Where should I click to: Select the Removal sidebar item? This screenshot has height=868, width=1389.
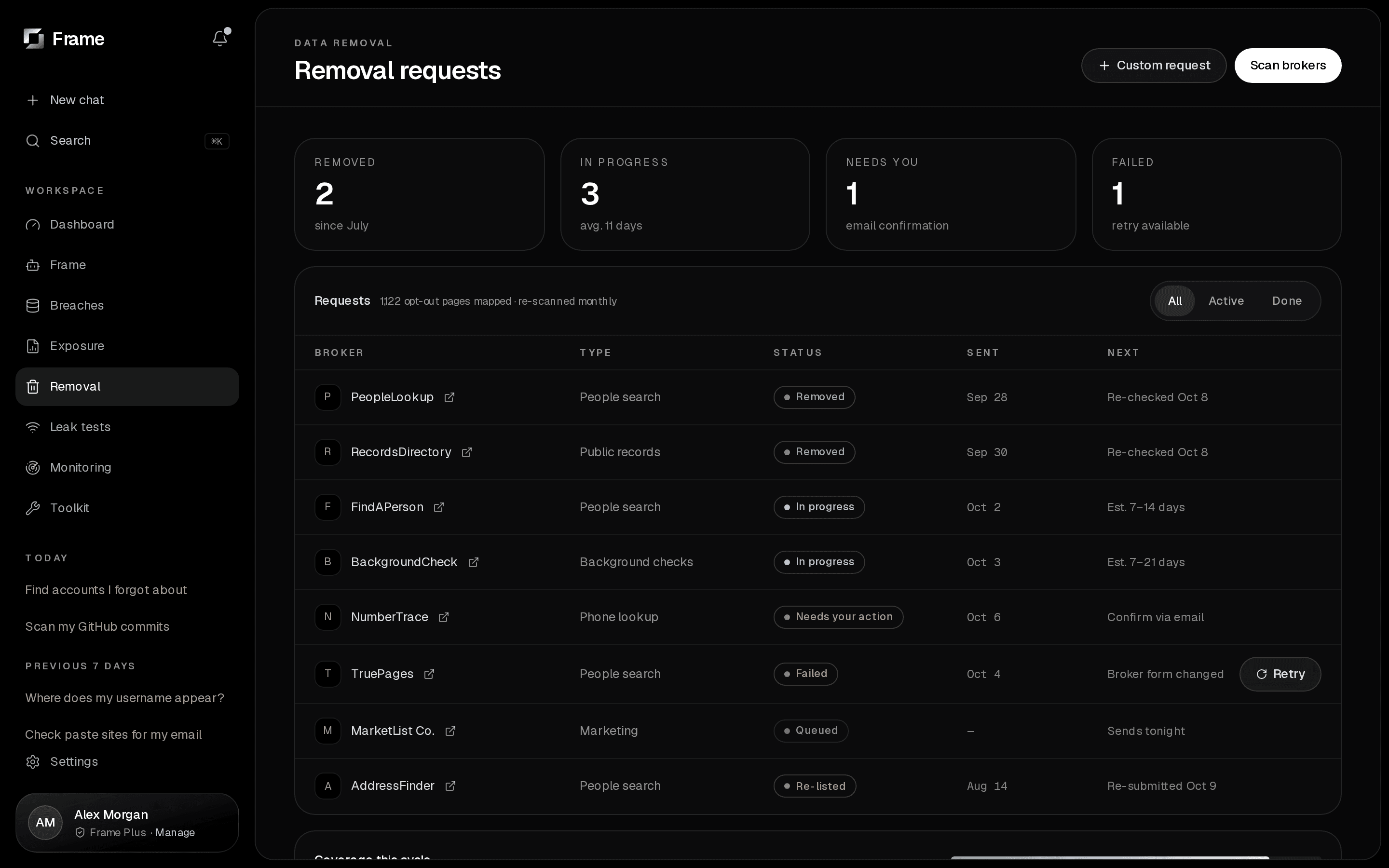(x=127, y=387)
